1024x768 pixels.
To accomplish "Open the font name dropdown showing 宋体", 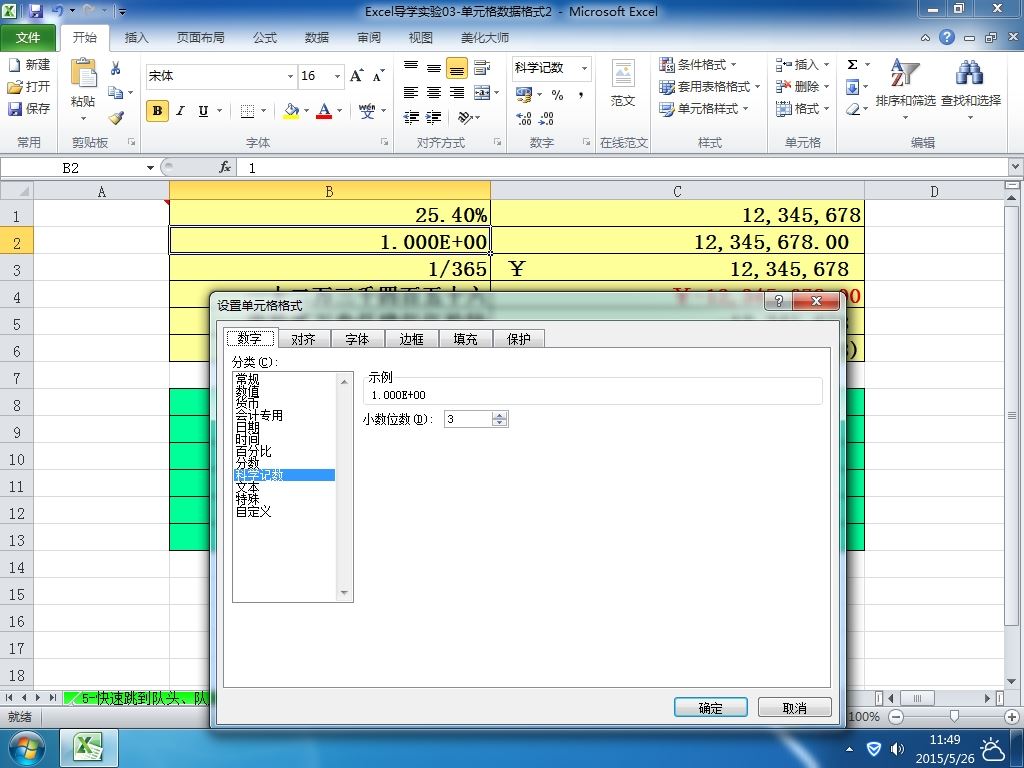I will [x=291, y=76].
